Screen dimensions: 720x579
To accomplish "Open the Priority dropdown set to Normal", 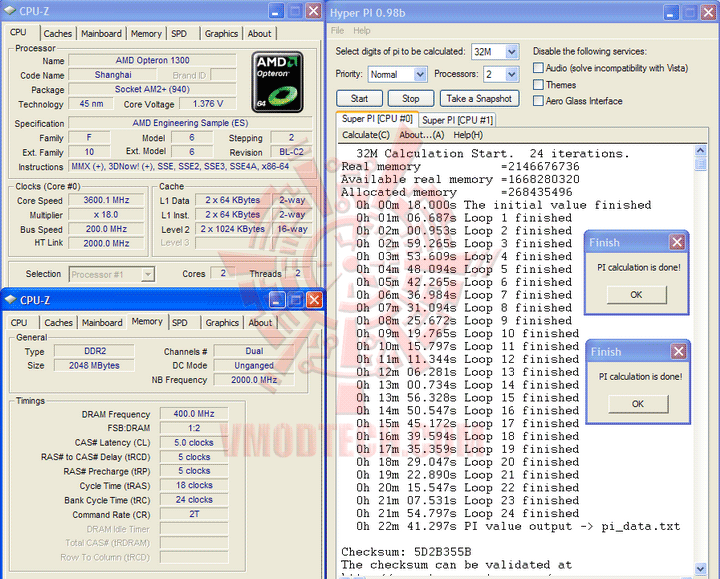I will pos(420,74).
